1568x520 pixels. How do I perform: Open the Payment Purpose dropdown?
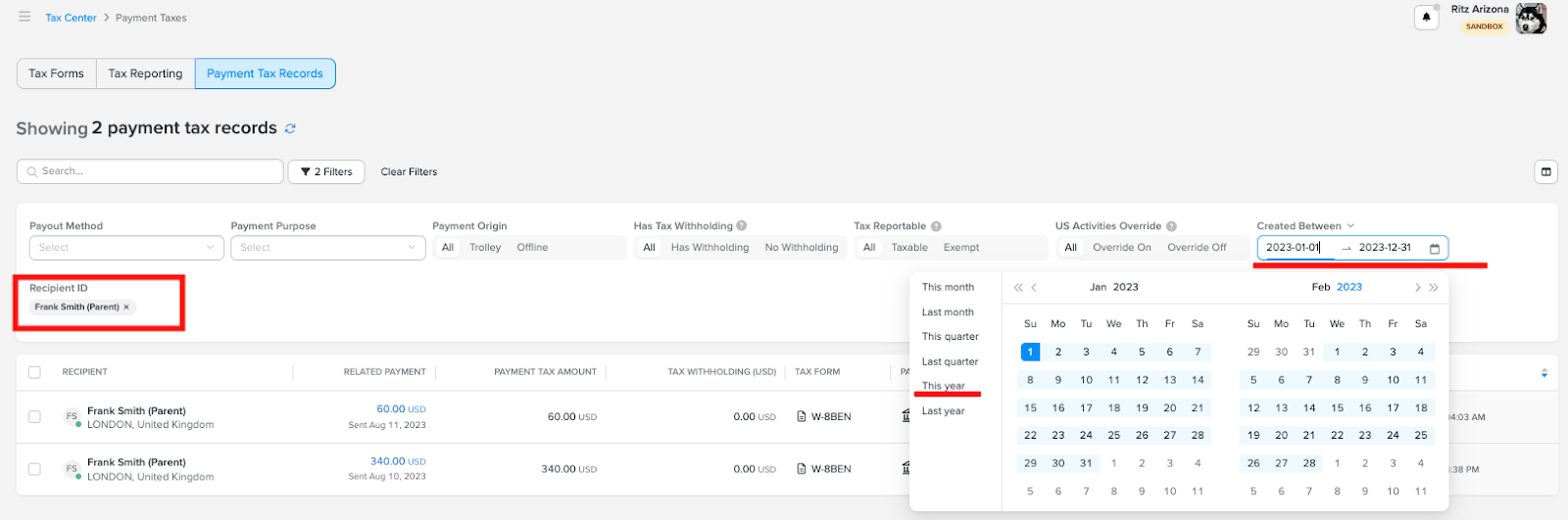coord(327,248)
